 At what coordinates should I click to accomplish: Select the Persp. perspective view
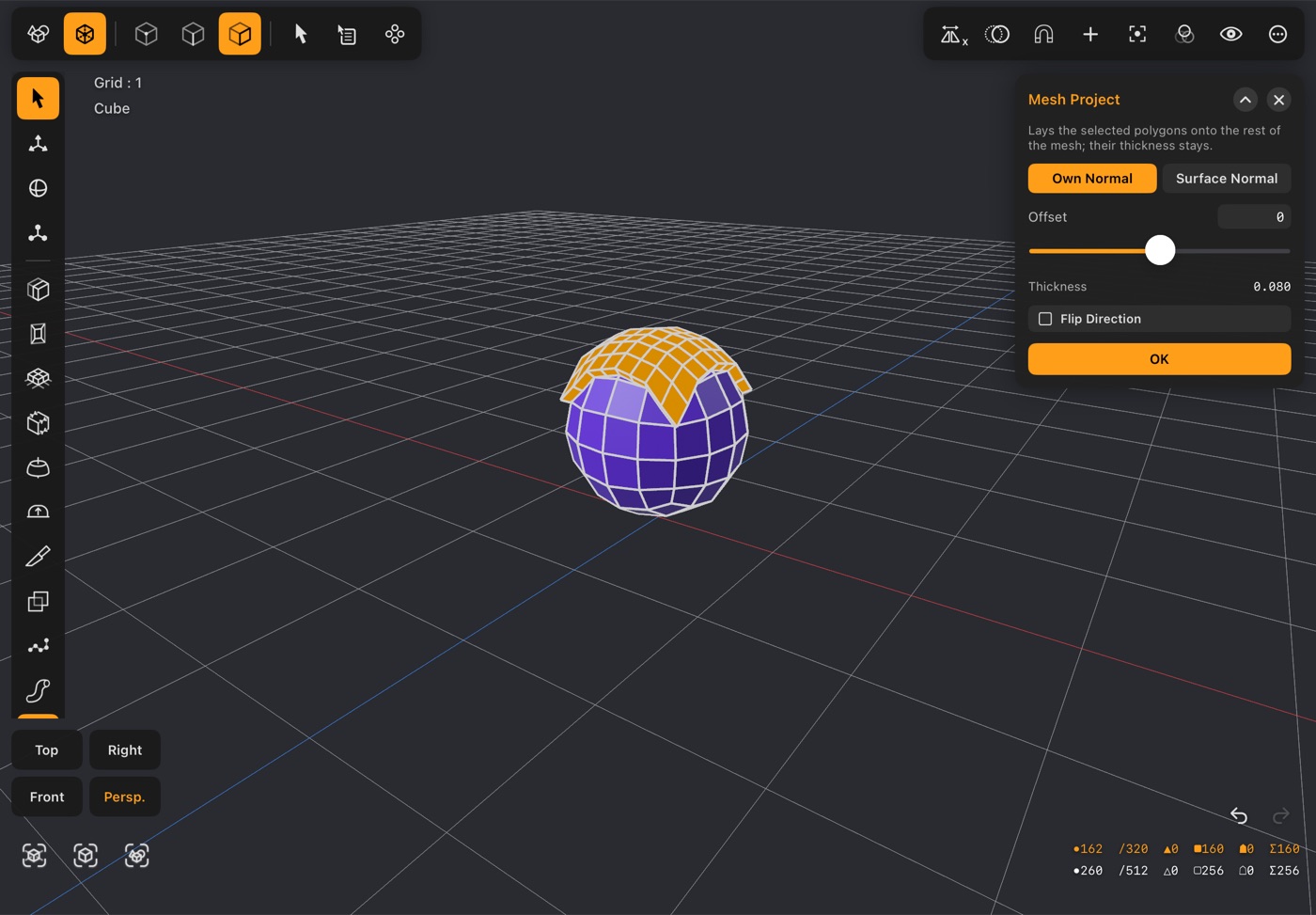(125, 797)
